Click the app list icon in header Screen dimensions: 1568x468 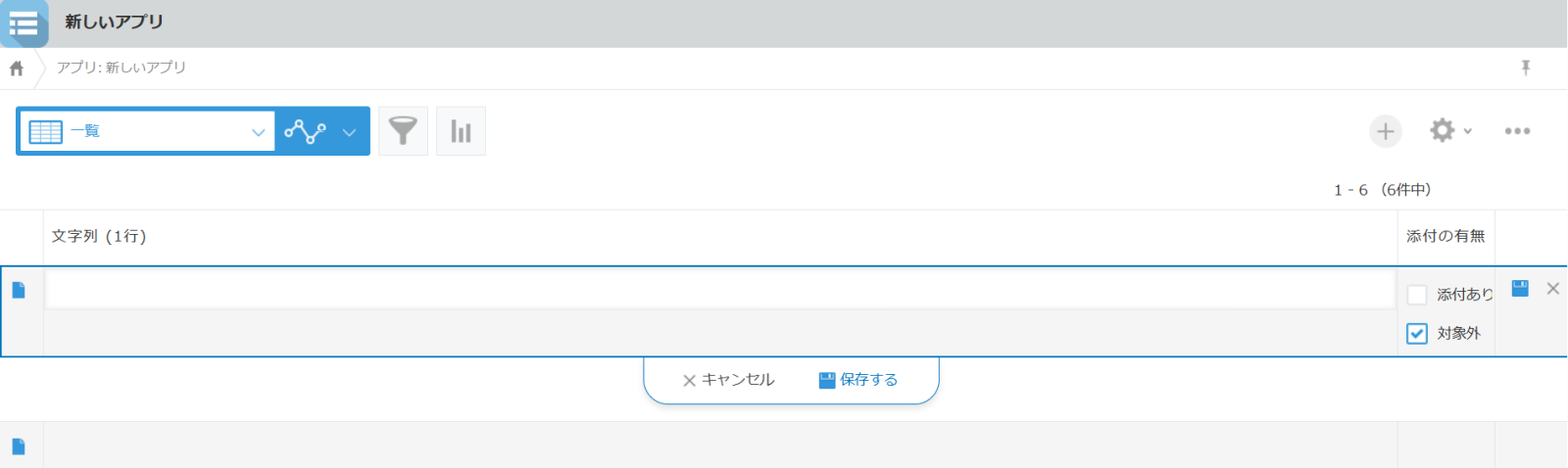point(24,23)
